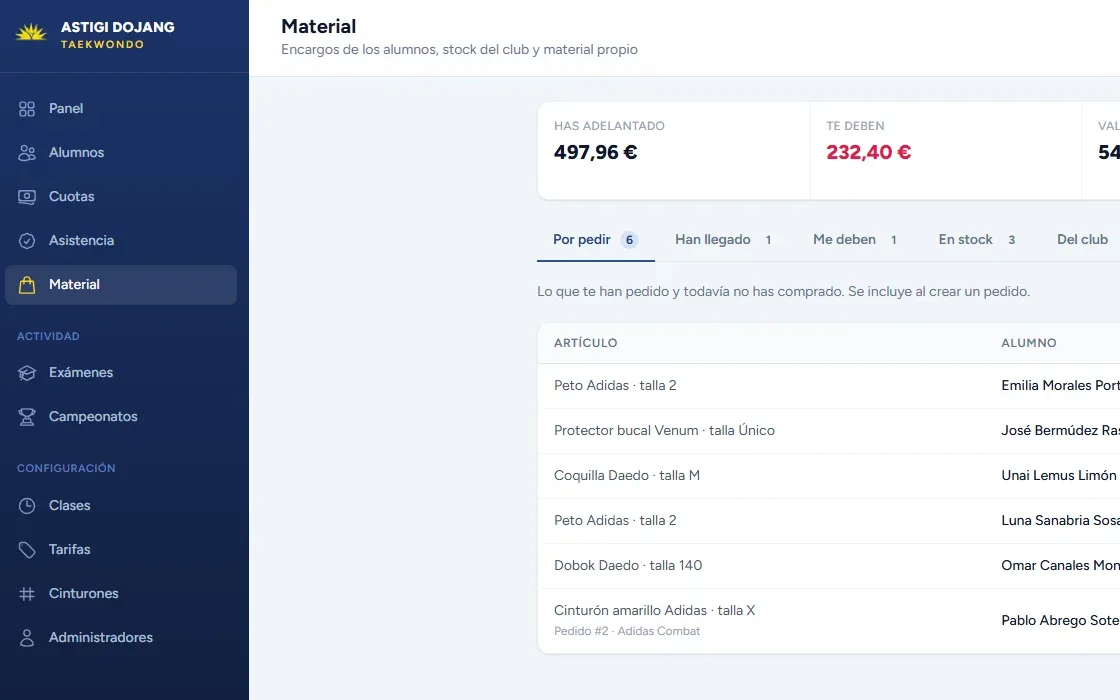Click the Campeonatos trophy icon
The image size is (1120, 700).
pos(26,417)
